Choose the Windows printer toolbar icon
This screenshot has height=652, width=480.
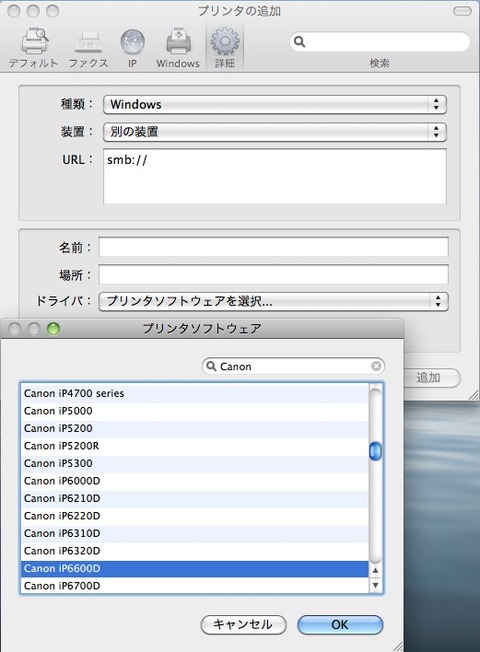[178, 48]
